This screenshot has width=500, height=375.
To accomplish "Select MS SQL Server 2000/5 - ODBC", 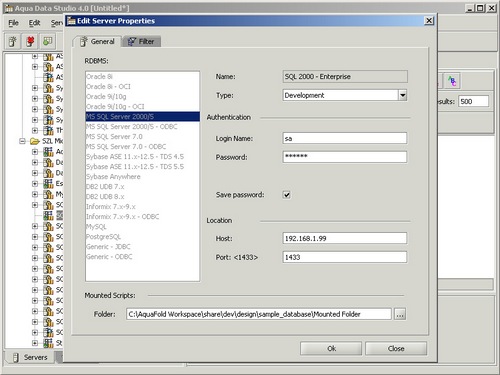I will [x=143, y=127].
